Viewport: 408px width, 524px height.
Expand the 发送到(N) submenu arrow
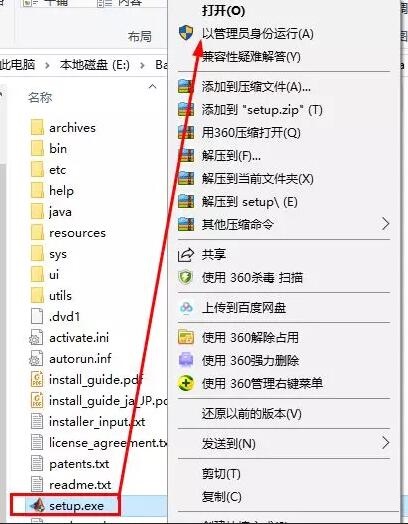(x=385, y=443)
